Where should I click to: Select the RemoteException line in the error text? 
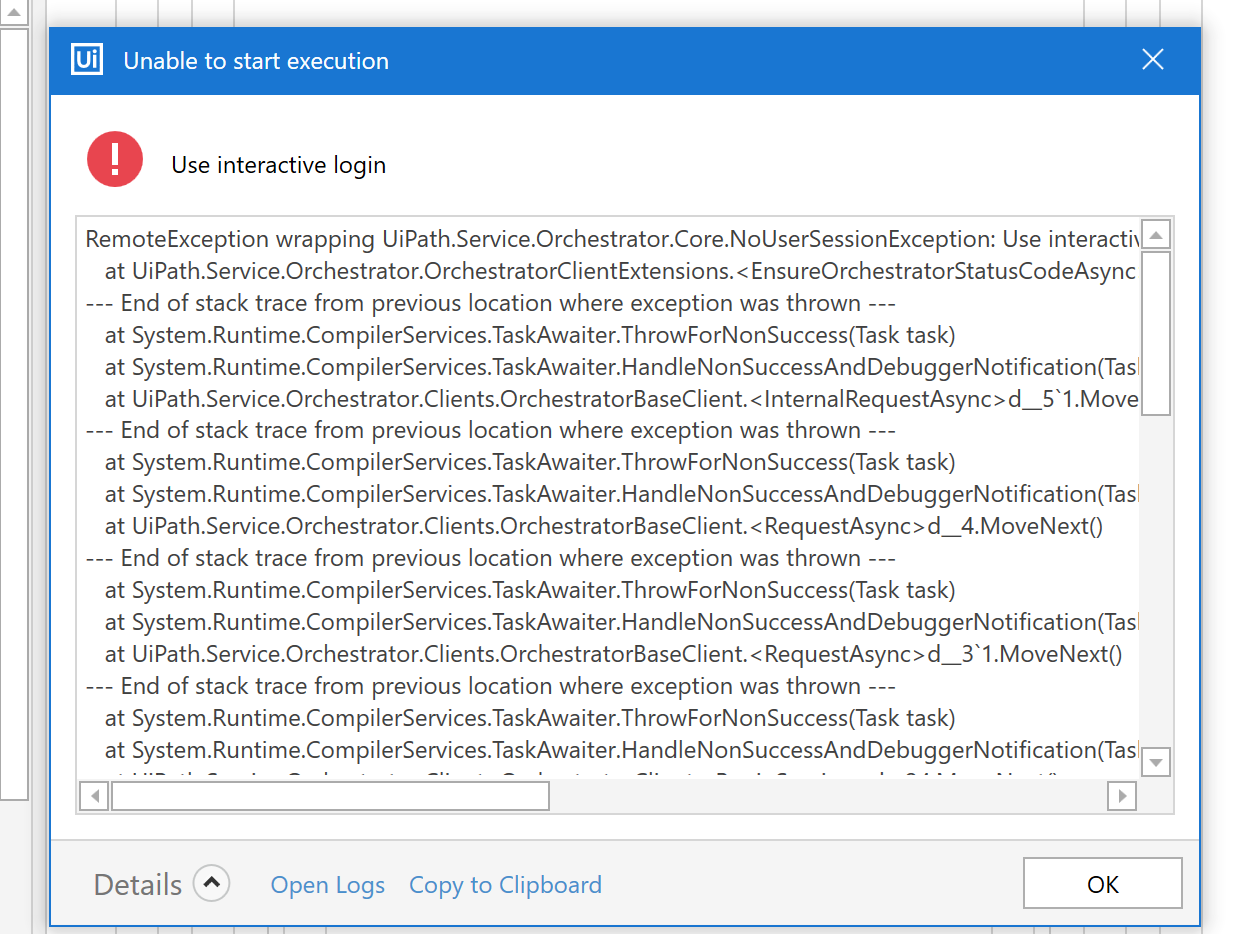tap(500, 239)
